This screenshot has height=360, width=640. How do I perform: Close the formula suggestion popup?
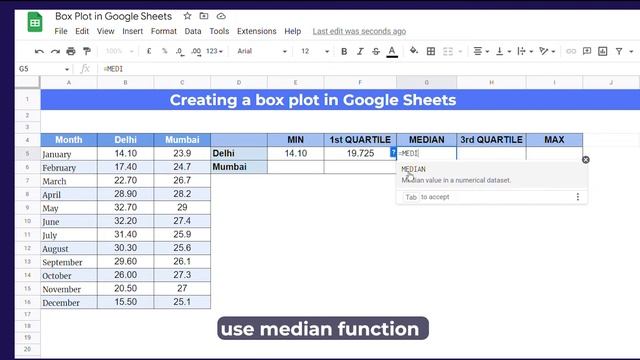click(x=586, y=160)
